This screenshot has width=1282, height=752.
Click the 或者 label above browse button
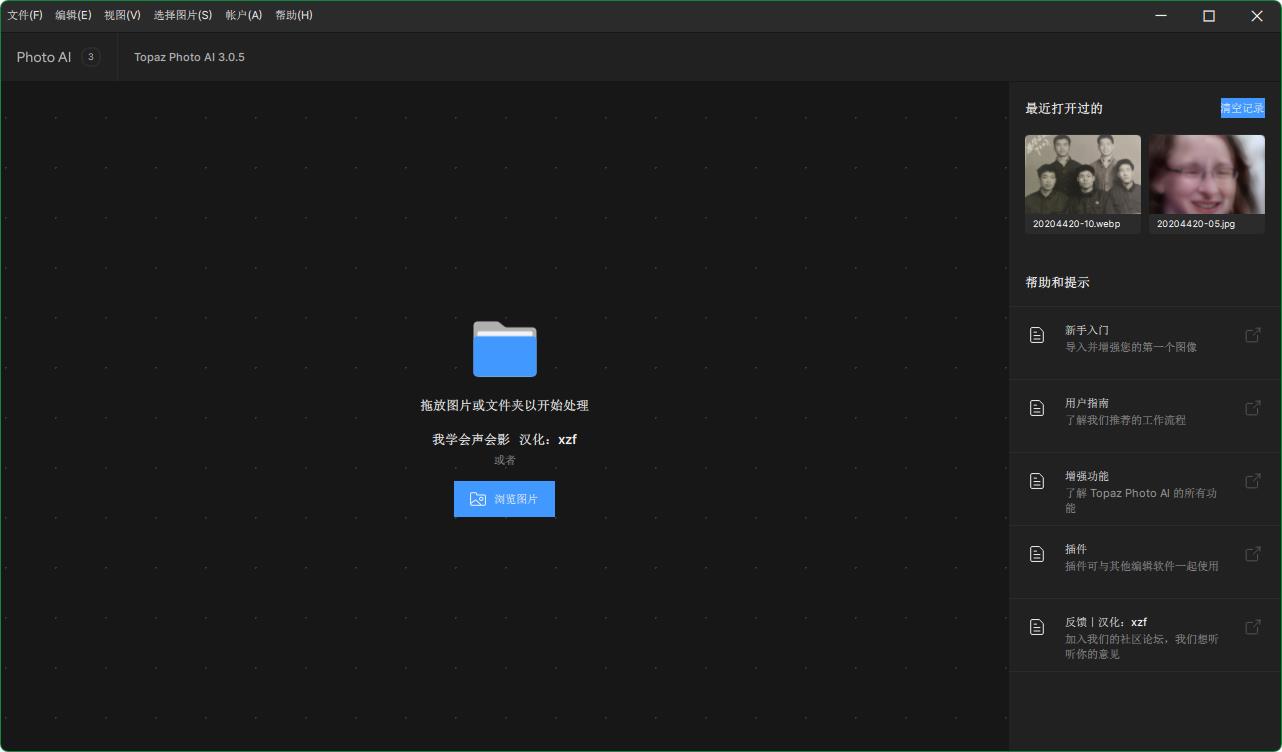505,460
